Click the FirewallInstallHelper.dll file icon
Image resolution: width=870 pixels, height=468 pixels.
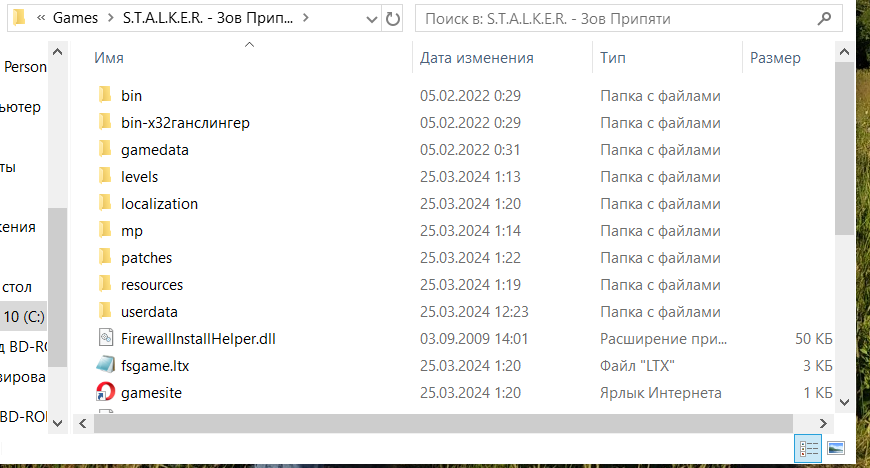tap(106, 339)
